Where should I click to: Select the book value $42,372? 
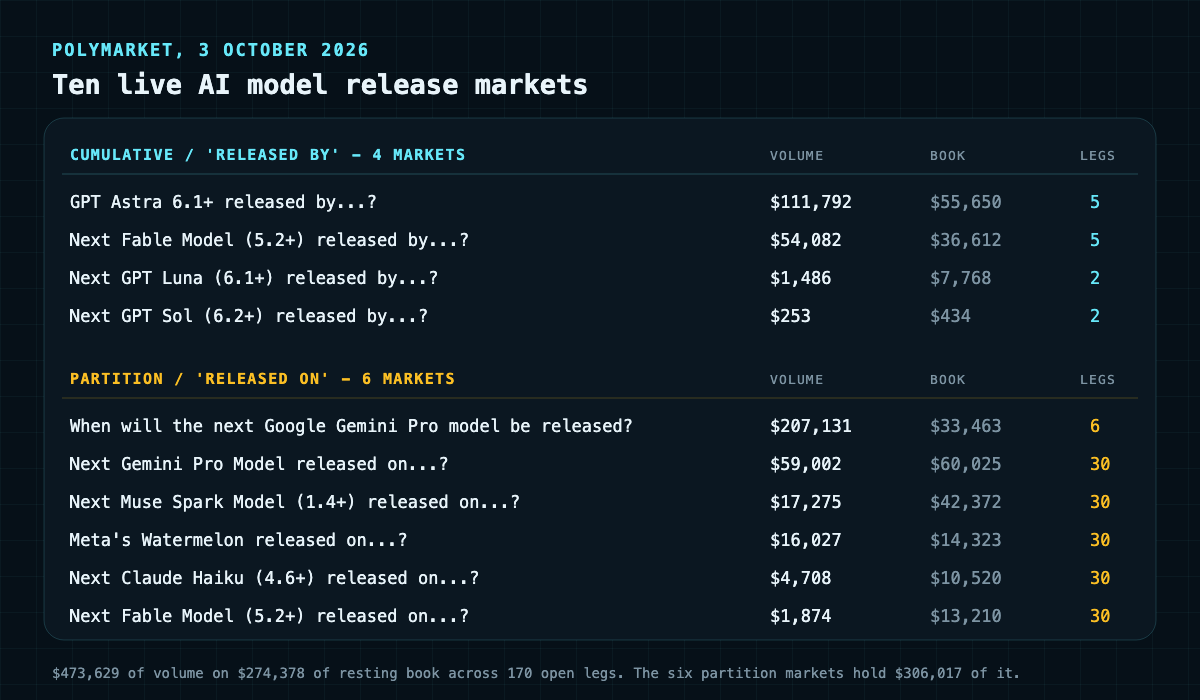tap(966, 502)
